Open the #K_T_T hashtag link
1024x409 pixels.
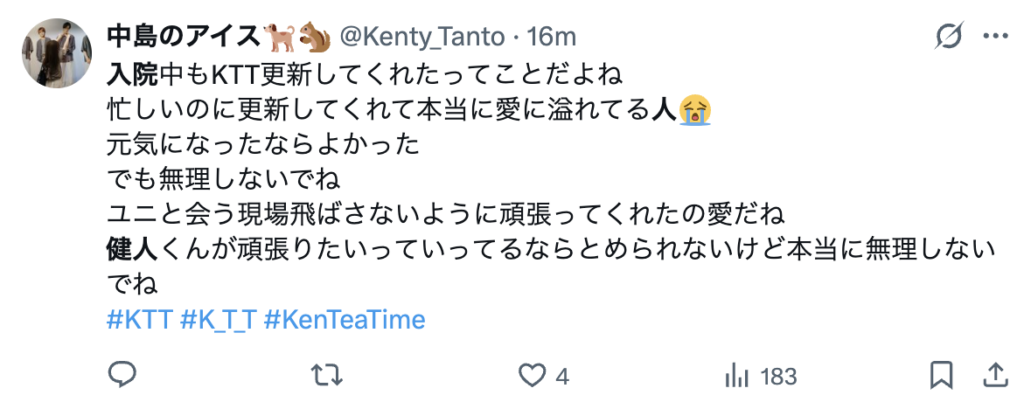tap(219, 320)
